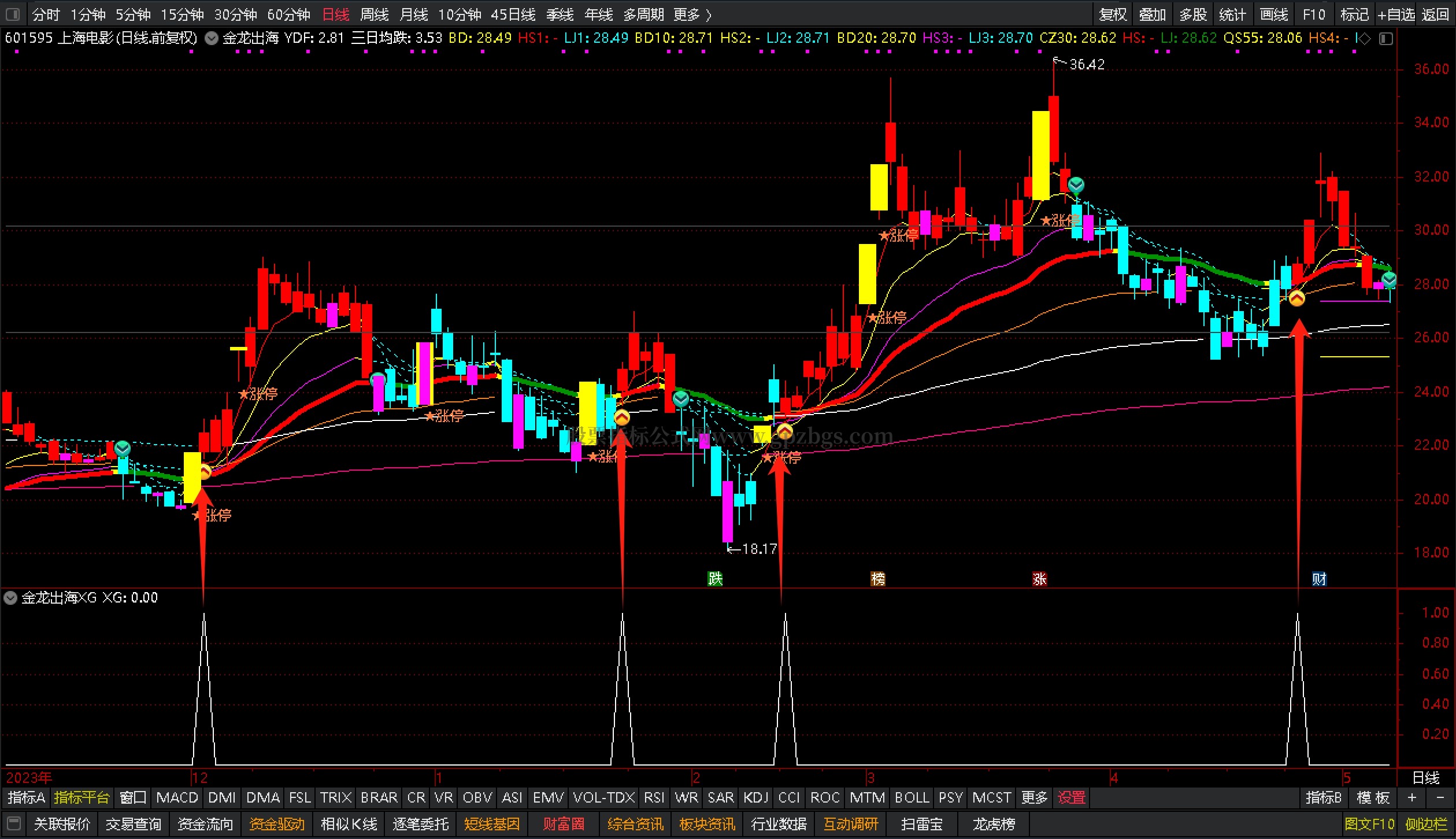This screenshot has width=1456, height=839.
Task: Switch chart period to 15分钟
Action: 182,14
